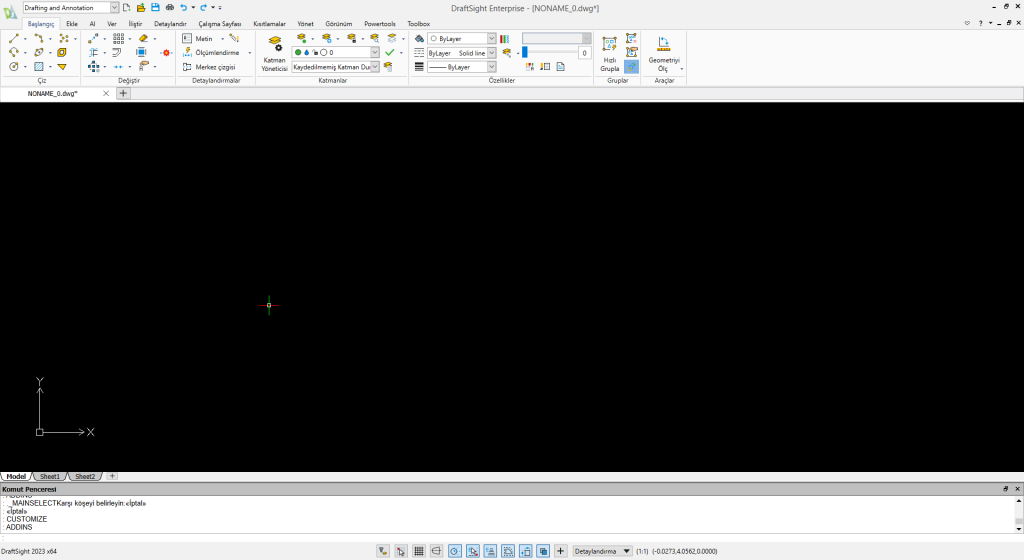Click the transparency slider in Özellikler

click(548, 53)
